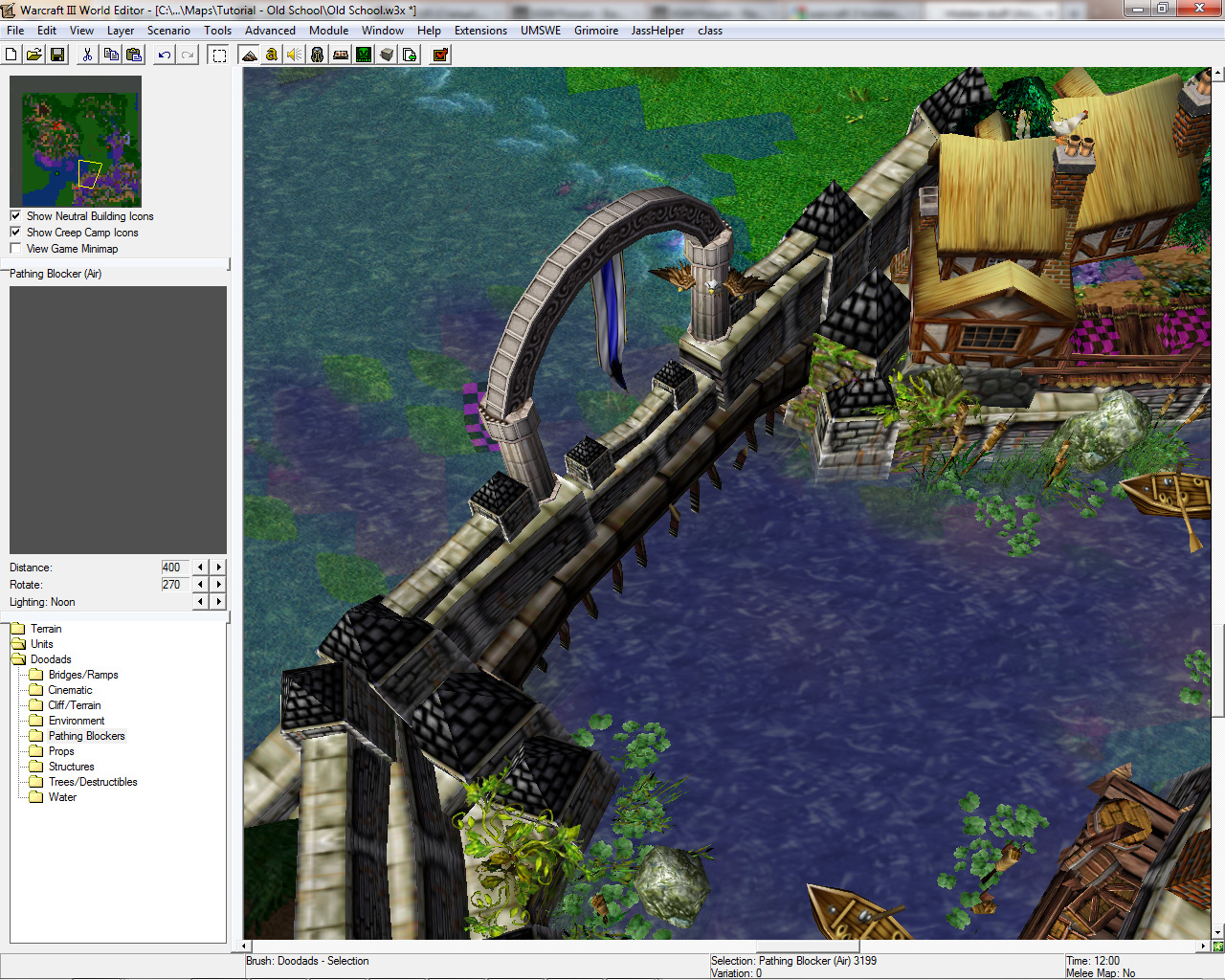
Task: Open the Object Editor module
Action: click(x=318, y=55)
